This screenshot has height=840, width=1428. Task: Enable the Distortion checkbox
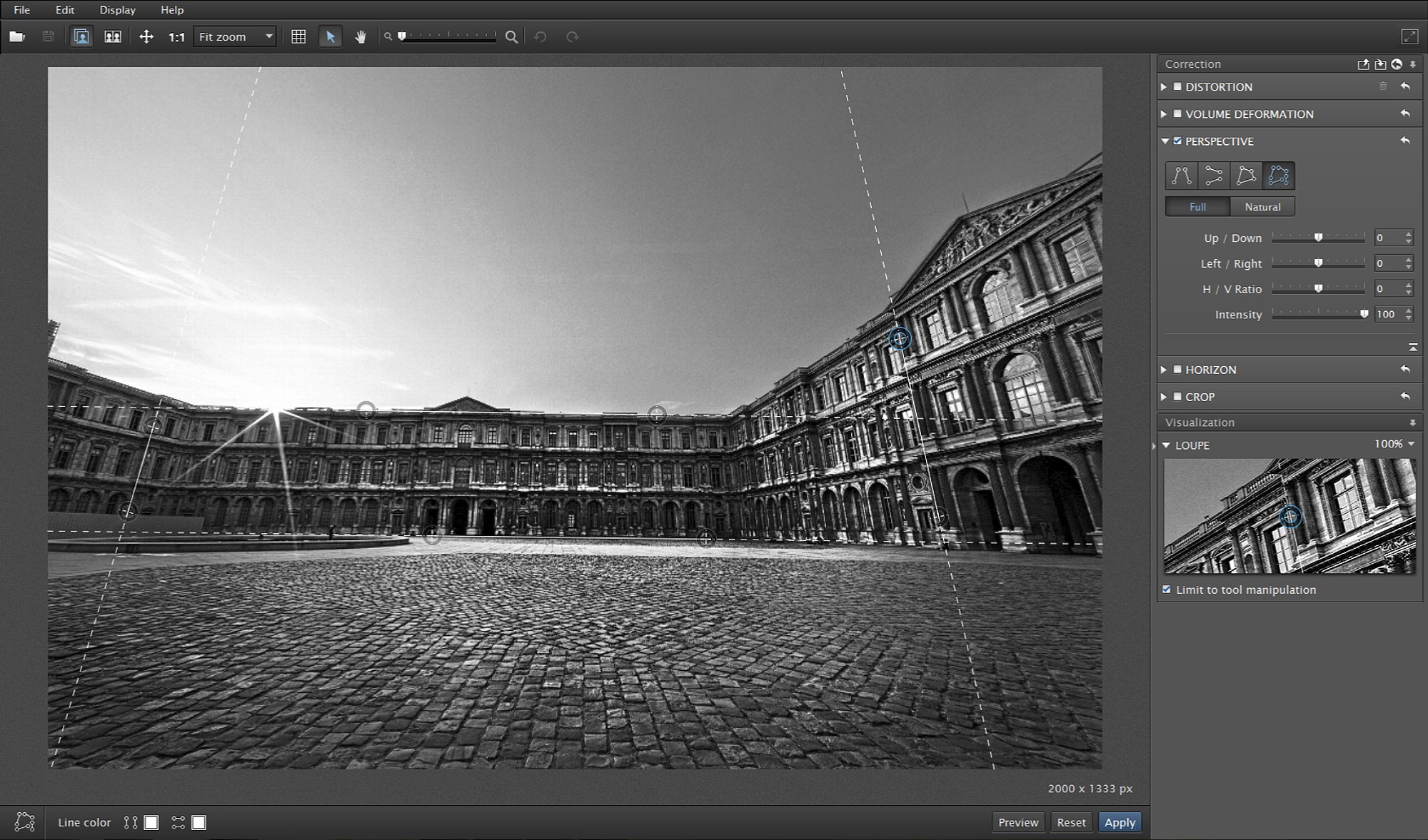coord(1177,87)
